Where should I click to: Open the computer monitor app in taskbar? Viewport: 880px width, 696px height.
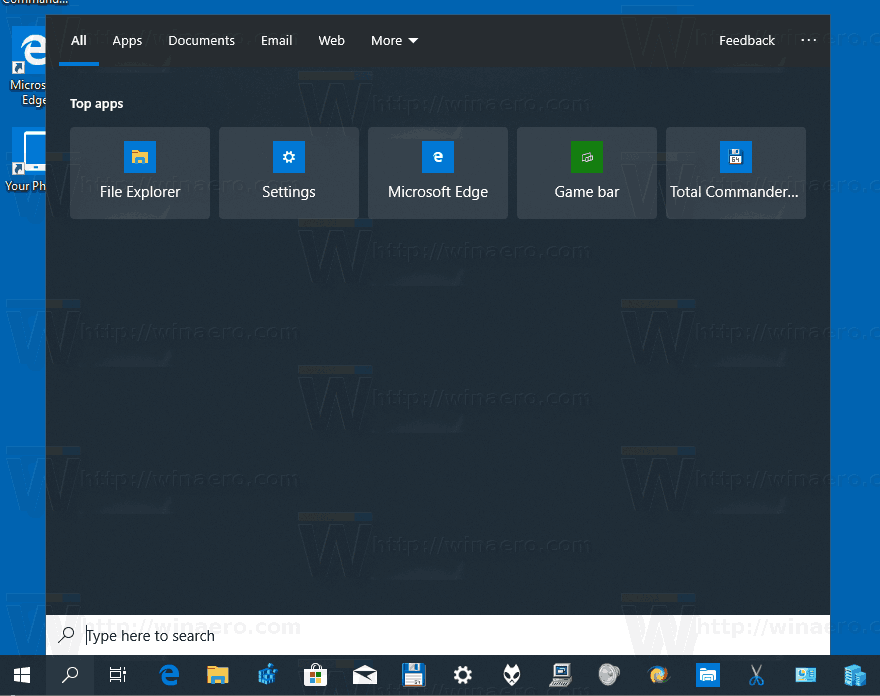[x=560, y=675]
